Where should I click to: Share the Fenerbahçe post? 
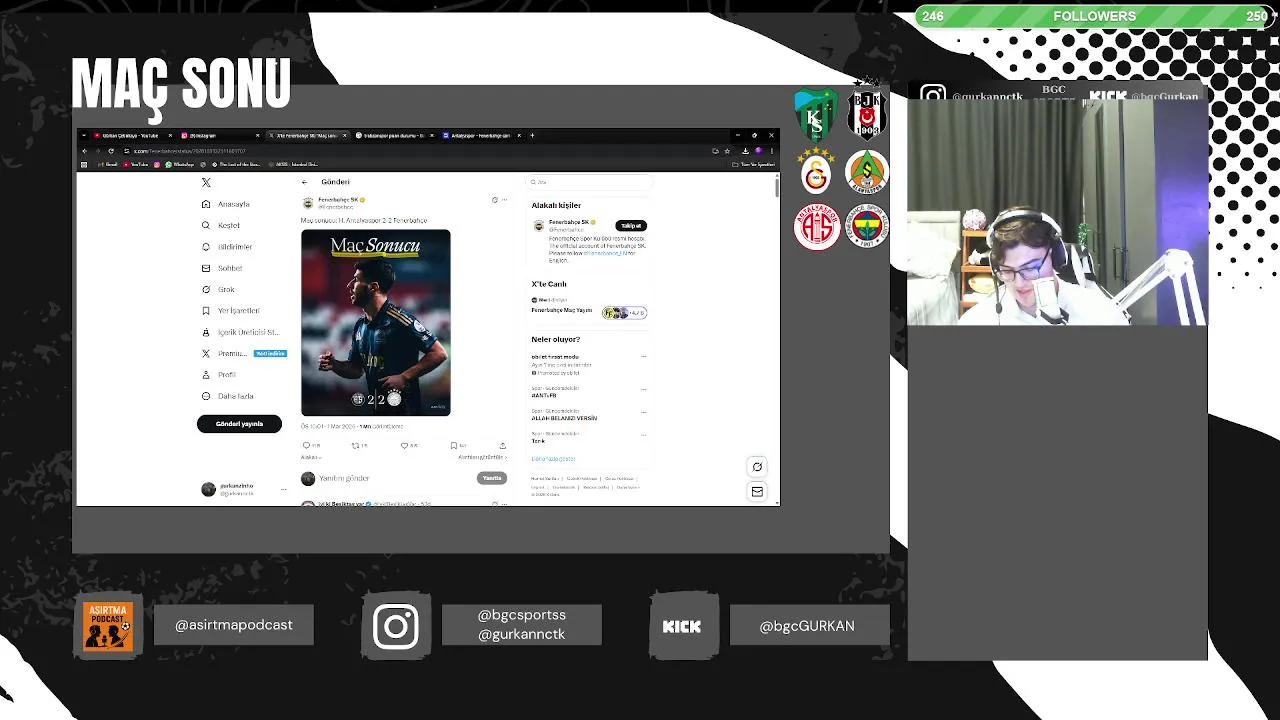coord(502,445)
